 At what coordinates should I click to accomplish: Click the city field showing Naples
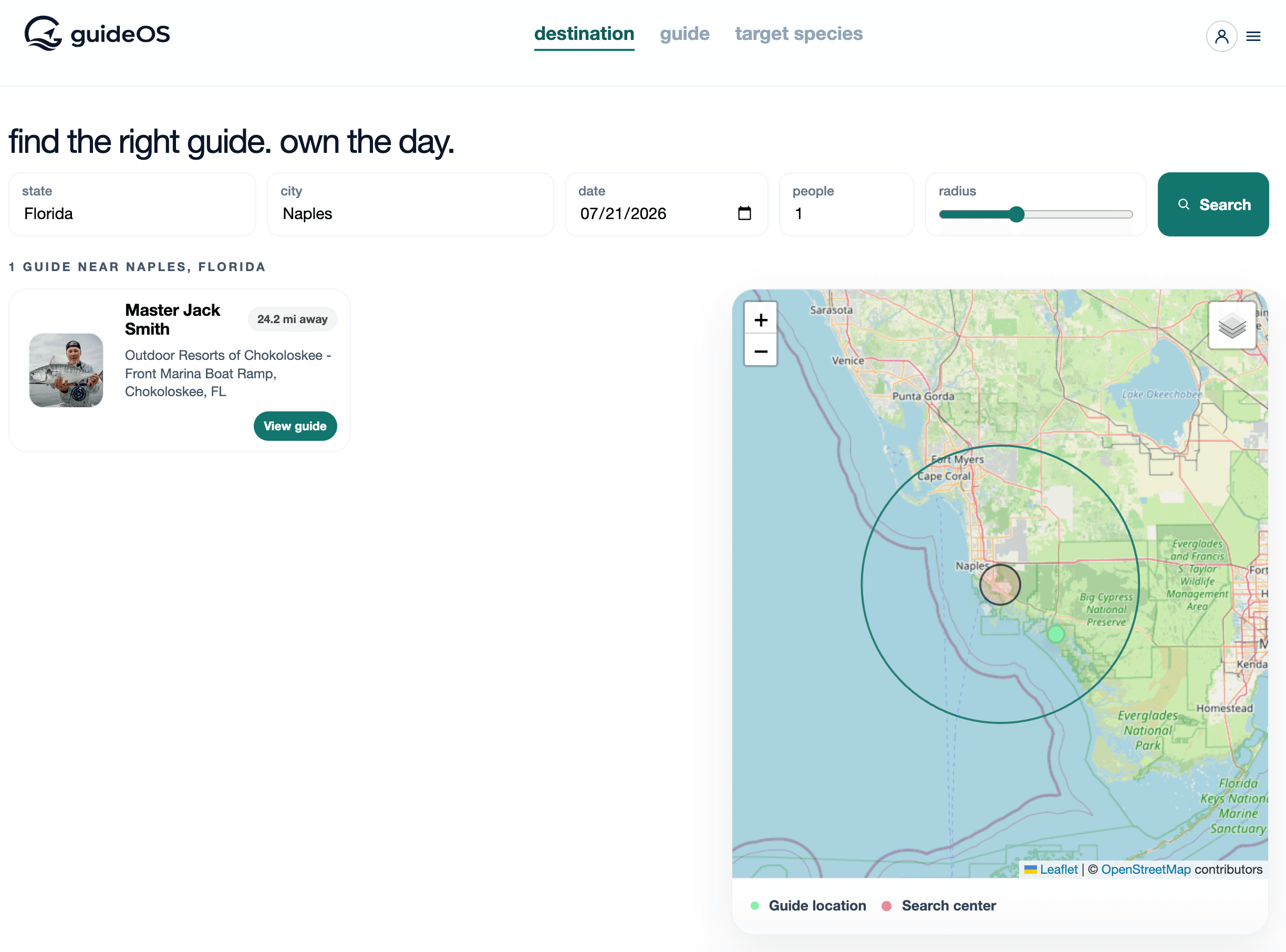click(x=410, y=204)
